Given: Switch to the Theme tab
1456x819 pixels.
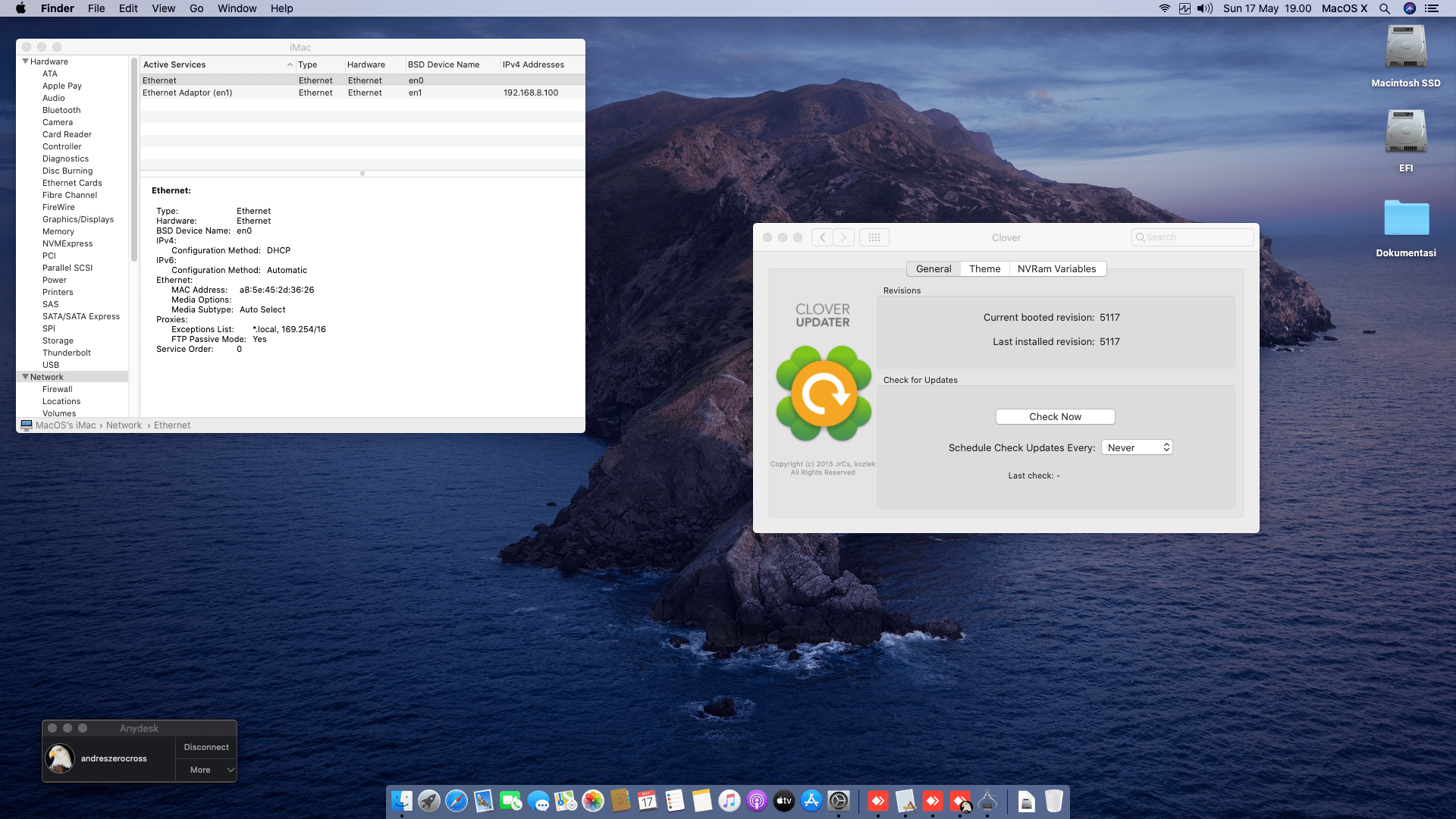Looking at the screenshot, I should click(984, 268).
